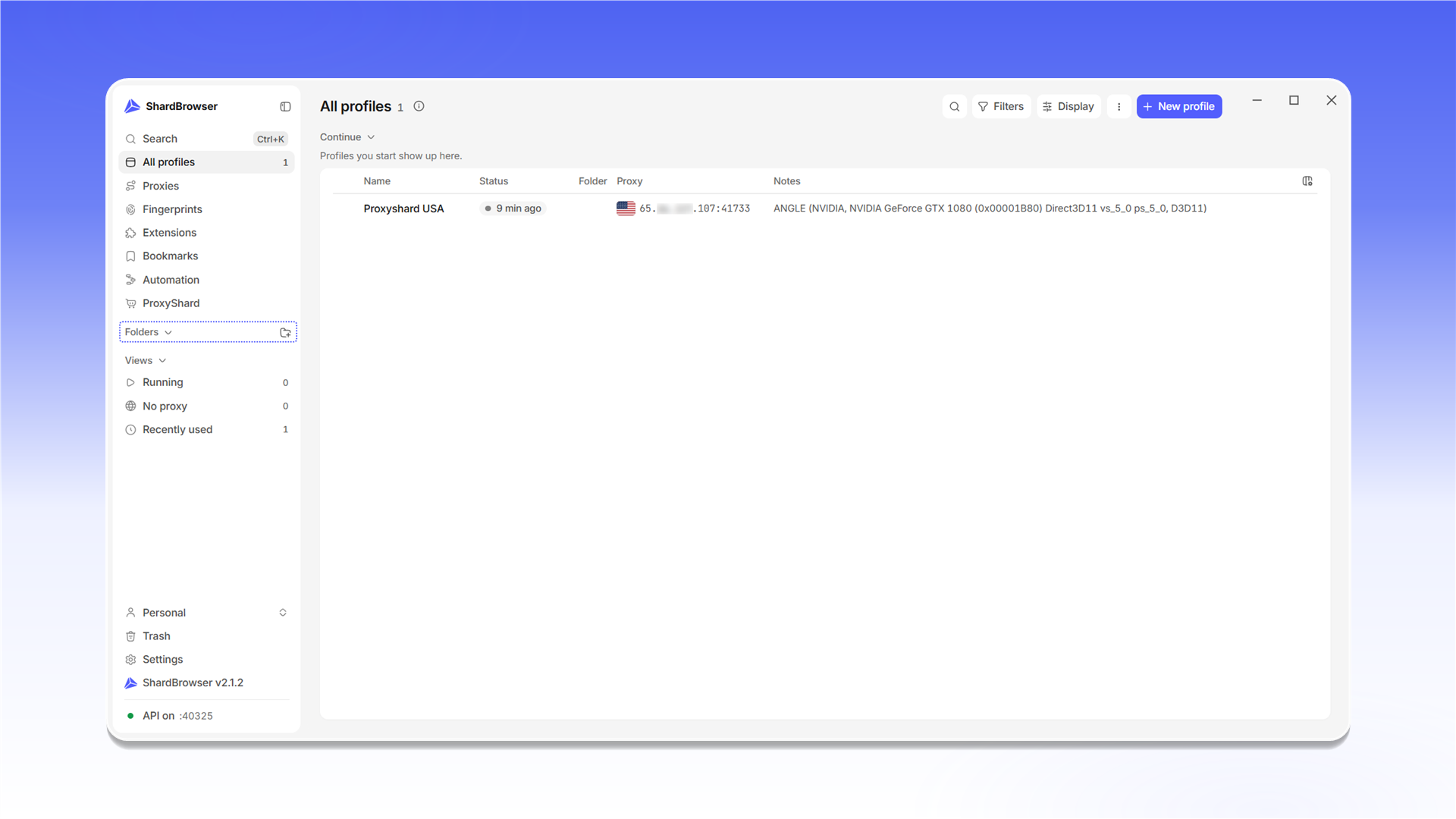Show the Recently used view
This screenshot has width=1456, height=819.
[206, 430]
